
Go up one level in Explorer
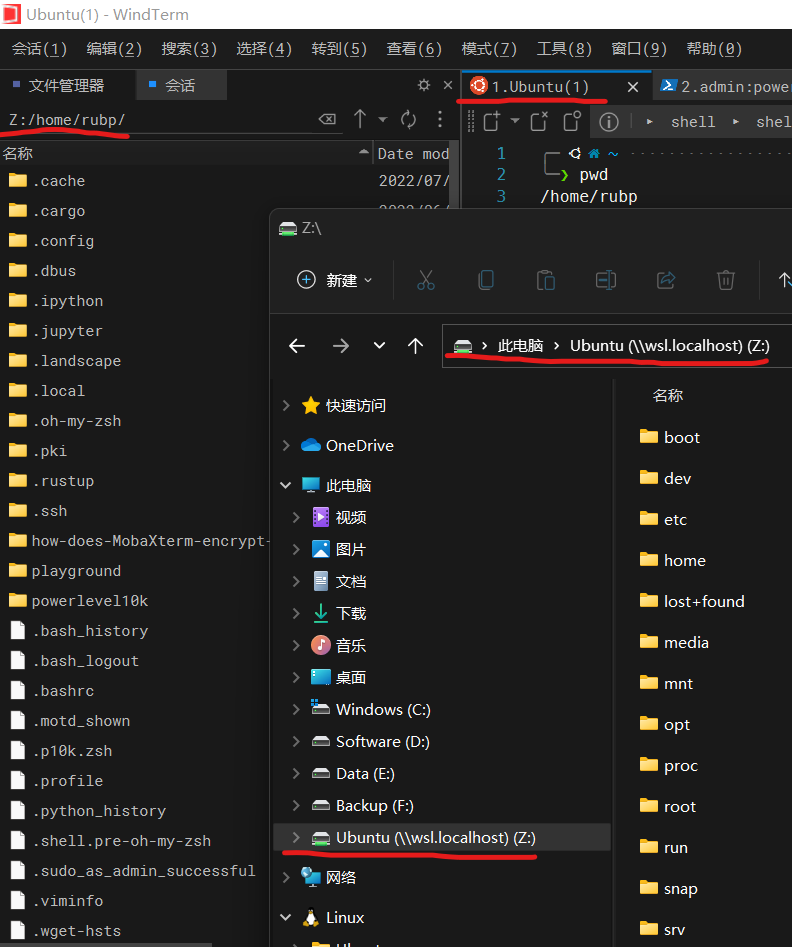point(415,346)
